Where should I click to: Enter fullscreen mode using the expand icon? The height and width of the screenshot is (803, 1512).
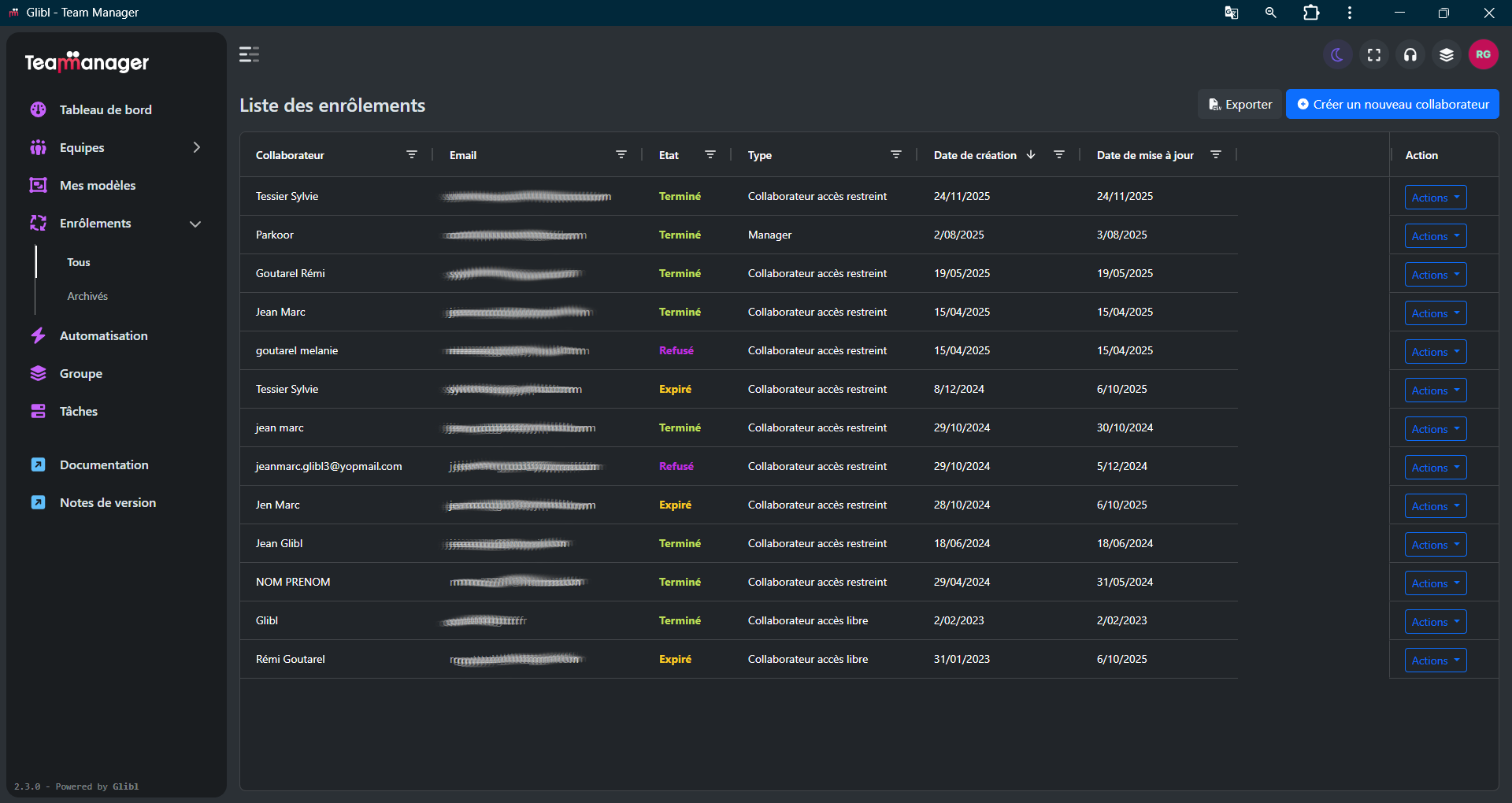pyautogui.click(x=1374, y=55)
